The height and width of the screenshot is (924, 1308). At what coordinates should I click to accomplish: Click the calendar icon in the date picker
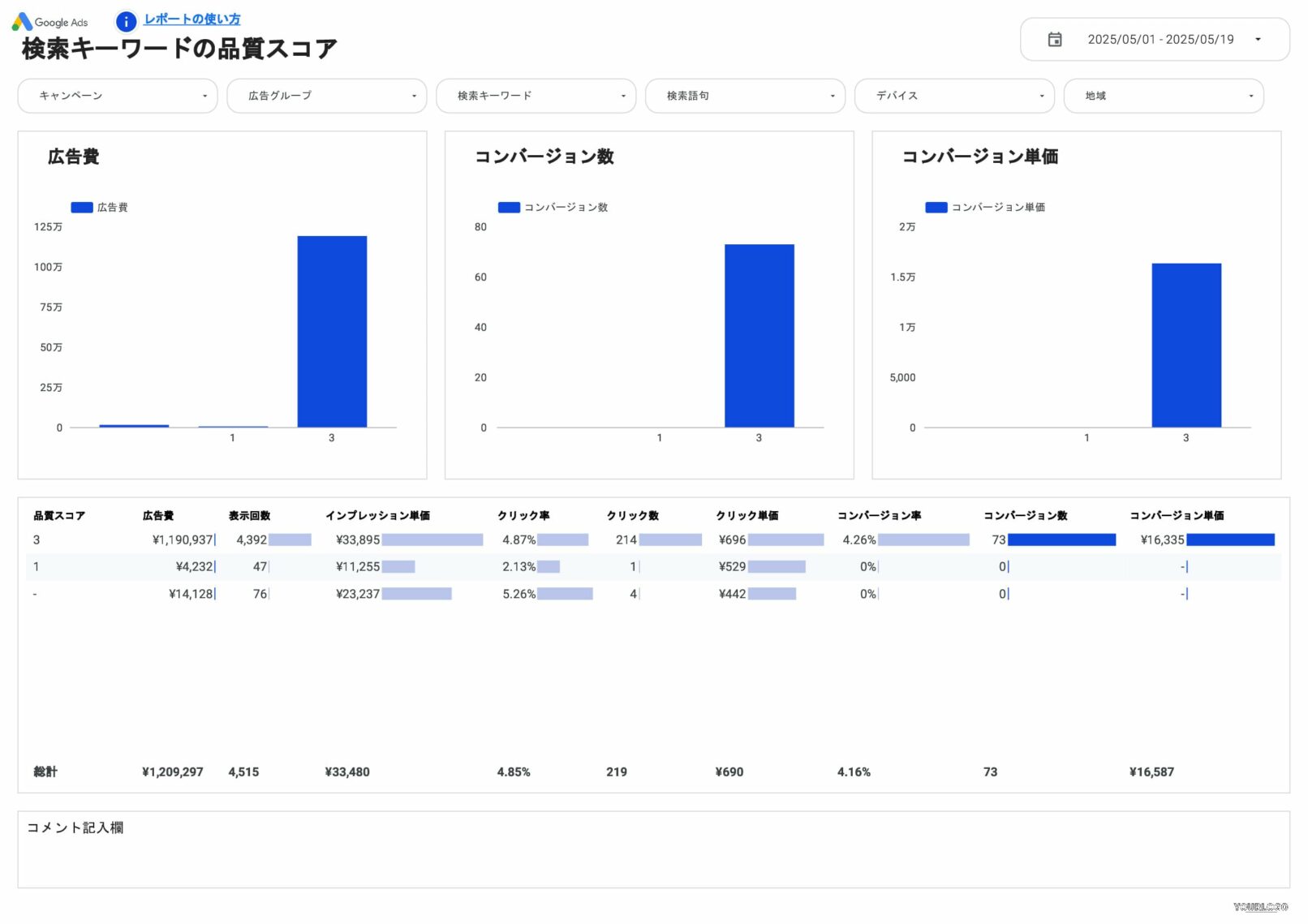coord(1055,39)
